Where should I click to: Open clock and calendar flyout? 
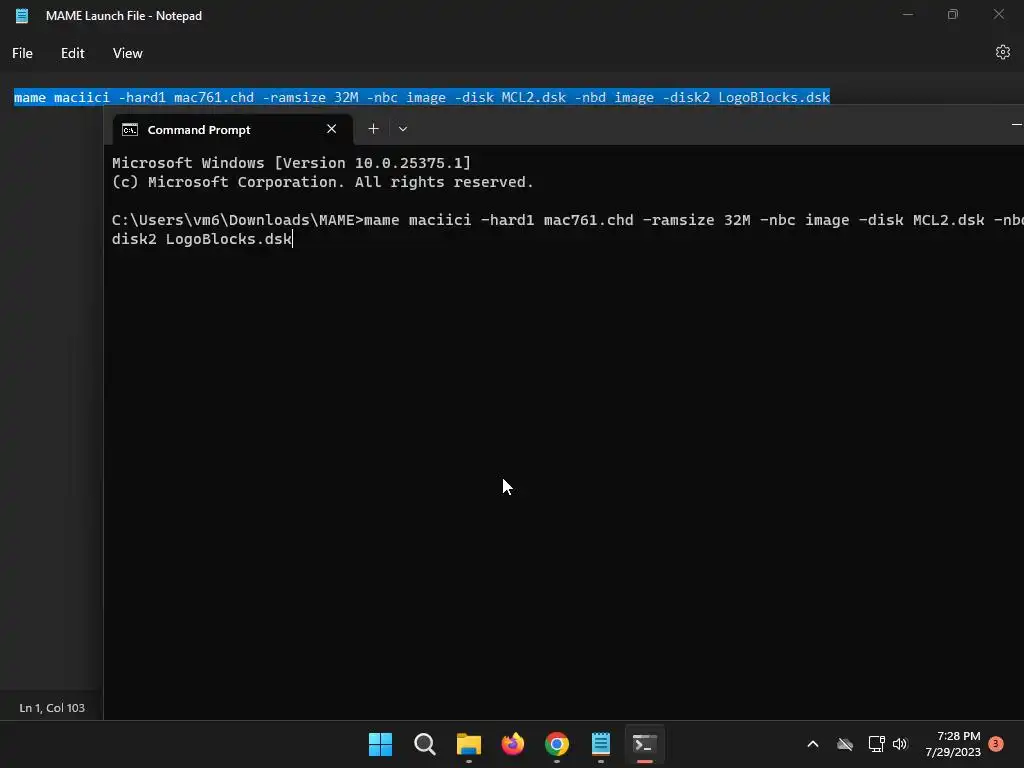953,744
